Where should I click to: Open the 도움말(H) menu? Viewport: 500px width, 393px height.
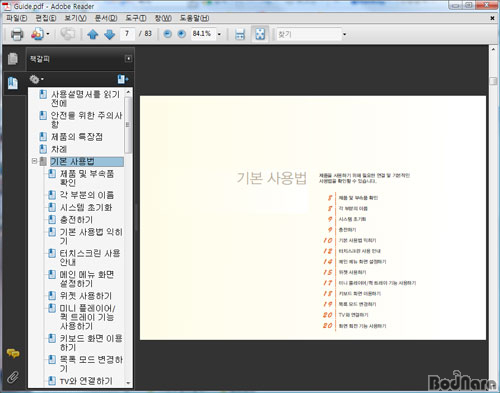(x=194, y=18)
